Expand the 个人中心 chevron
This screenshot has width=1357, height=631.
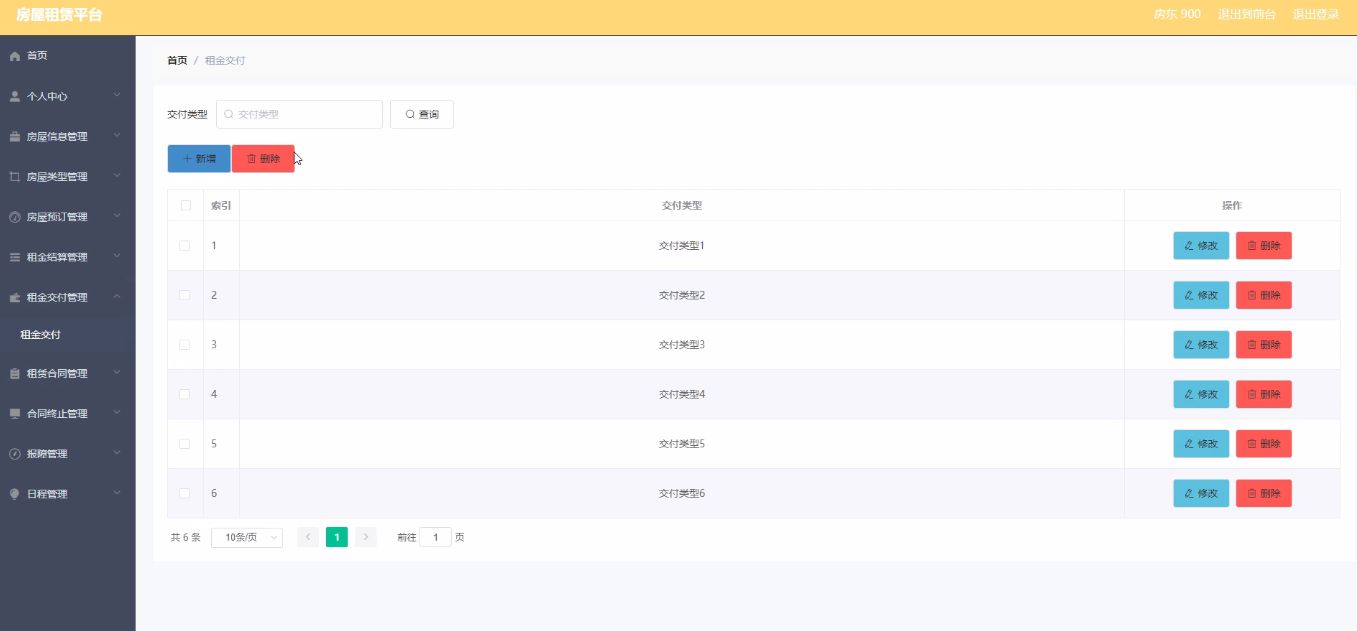click(117, 96)
